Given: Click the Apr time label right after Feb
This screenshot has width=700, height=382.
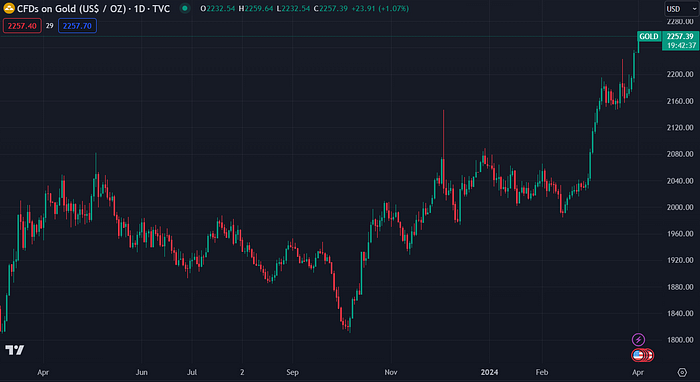Looking at the screenshot, I should tap(638, 372).
